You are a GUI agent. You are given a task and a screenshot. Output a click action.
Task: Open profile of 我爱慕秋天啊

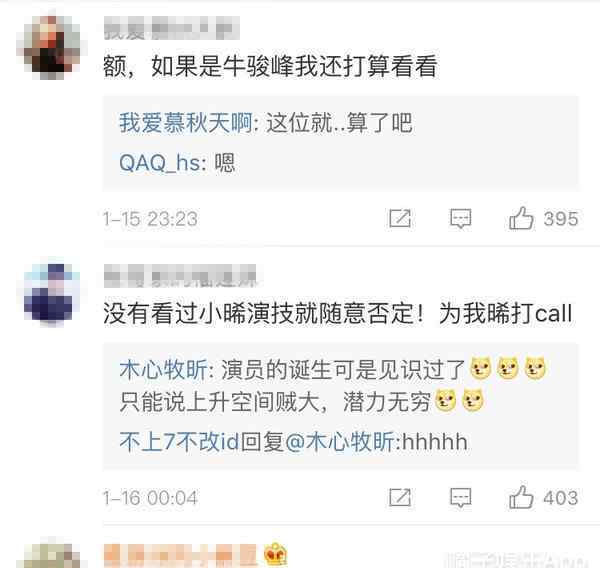(186, 123)
